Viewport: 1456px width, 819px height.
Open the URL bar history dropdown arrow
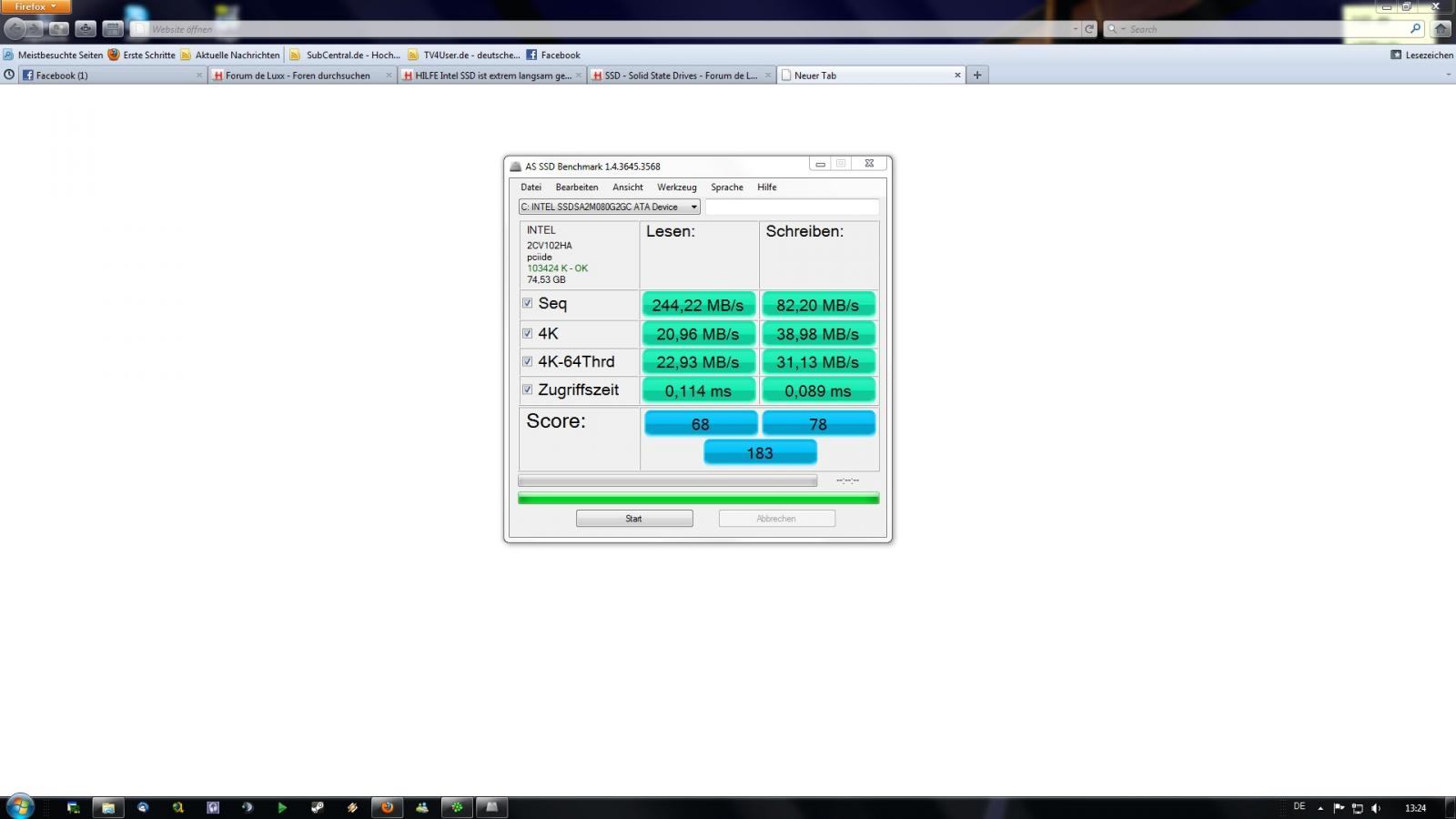(x=1075, y=29)
